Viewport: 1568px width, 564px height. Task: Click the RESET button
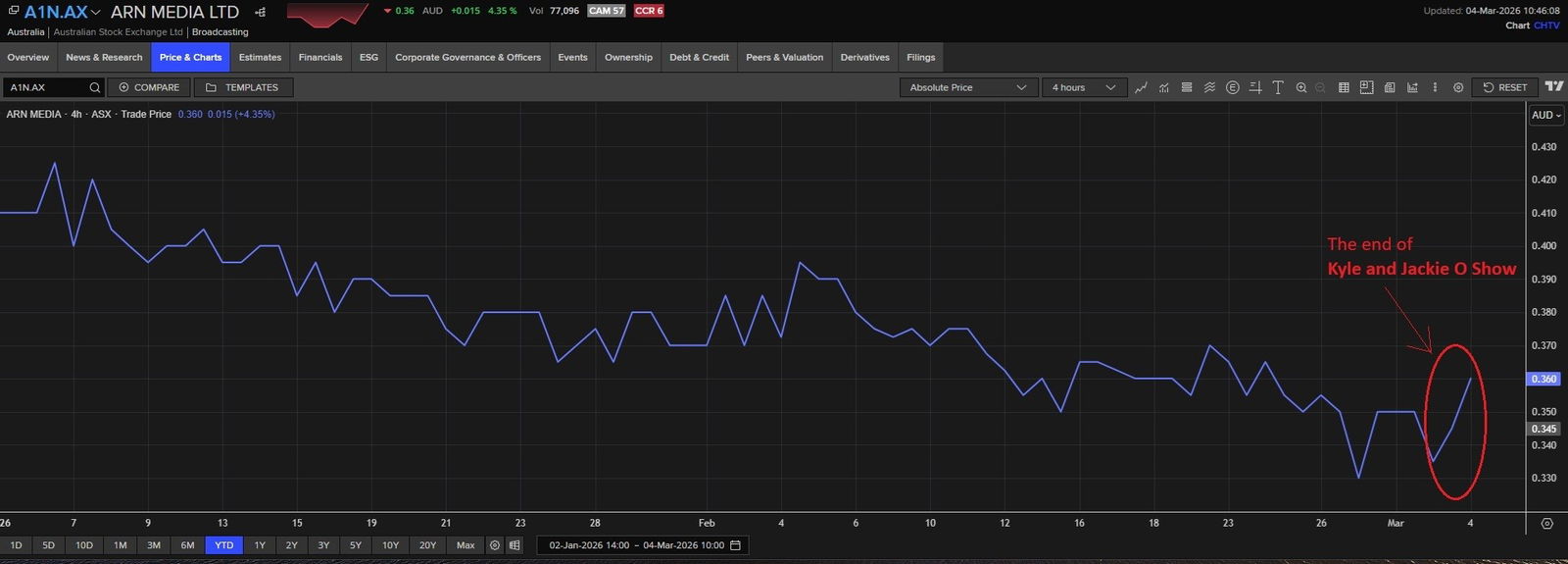pyautogui.click(x=1505, y=87)
